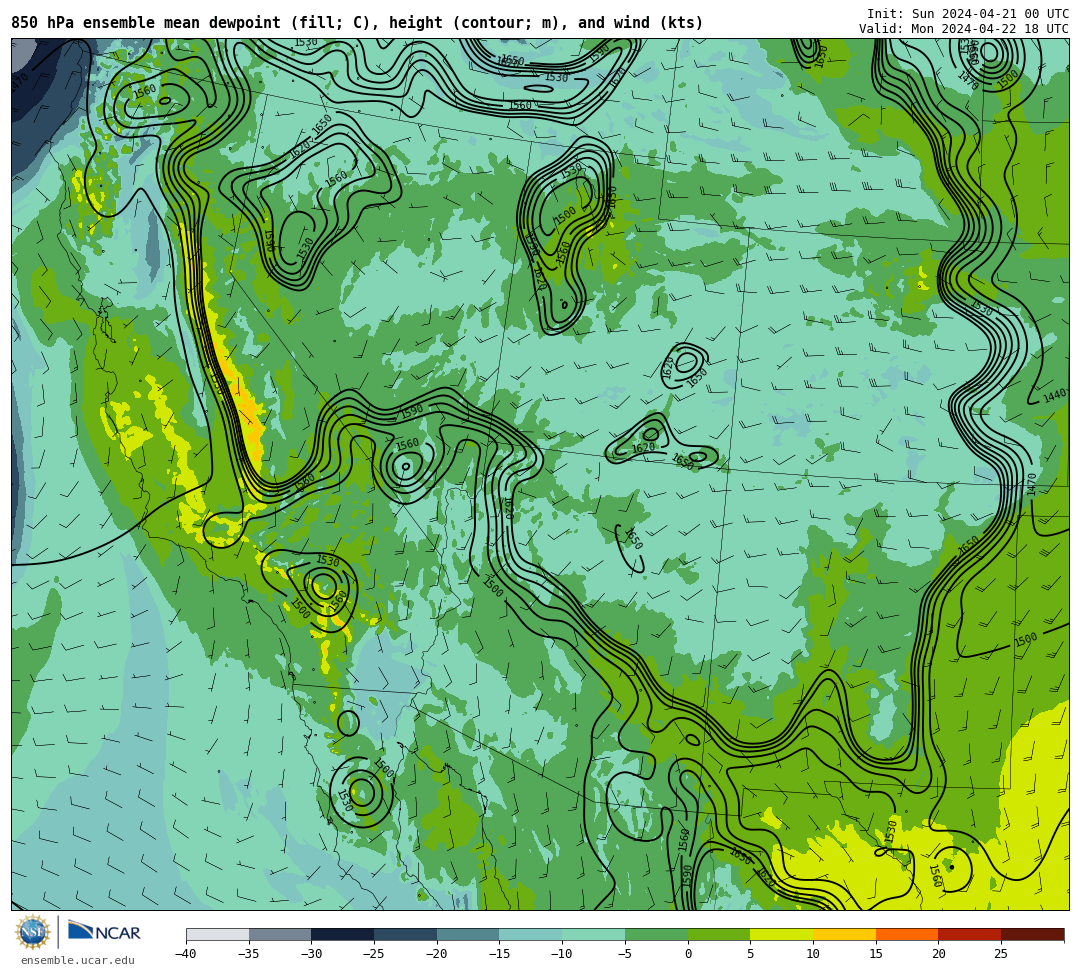Click the lightest gray colorbar swatch at -40

(218, 934)
